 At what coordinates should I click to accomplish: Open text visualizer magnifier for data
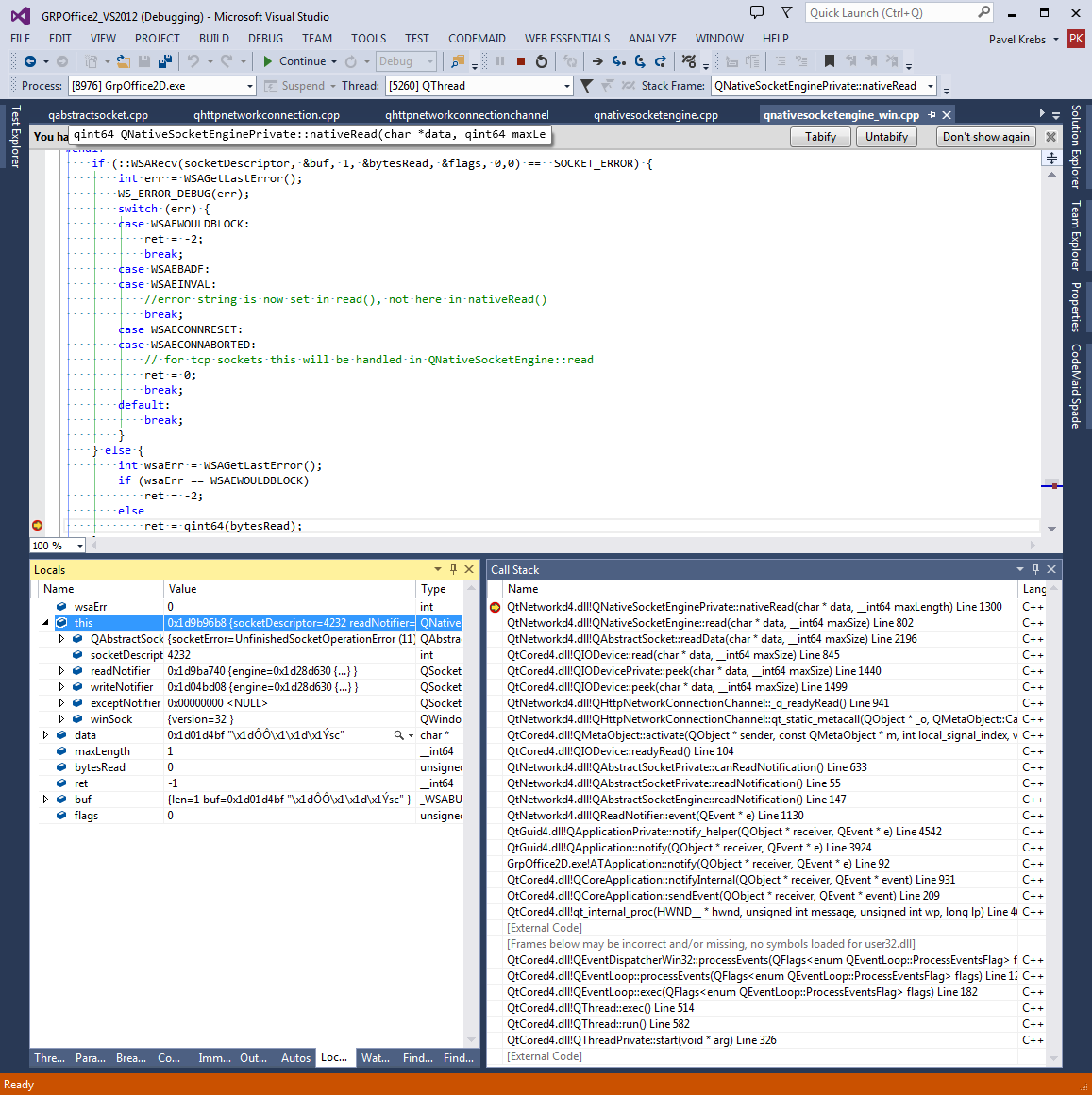pos(398,735)
